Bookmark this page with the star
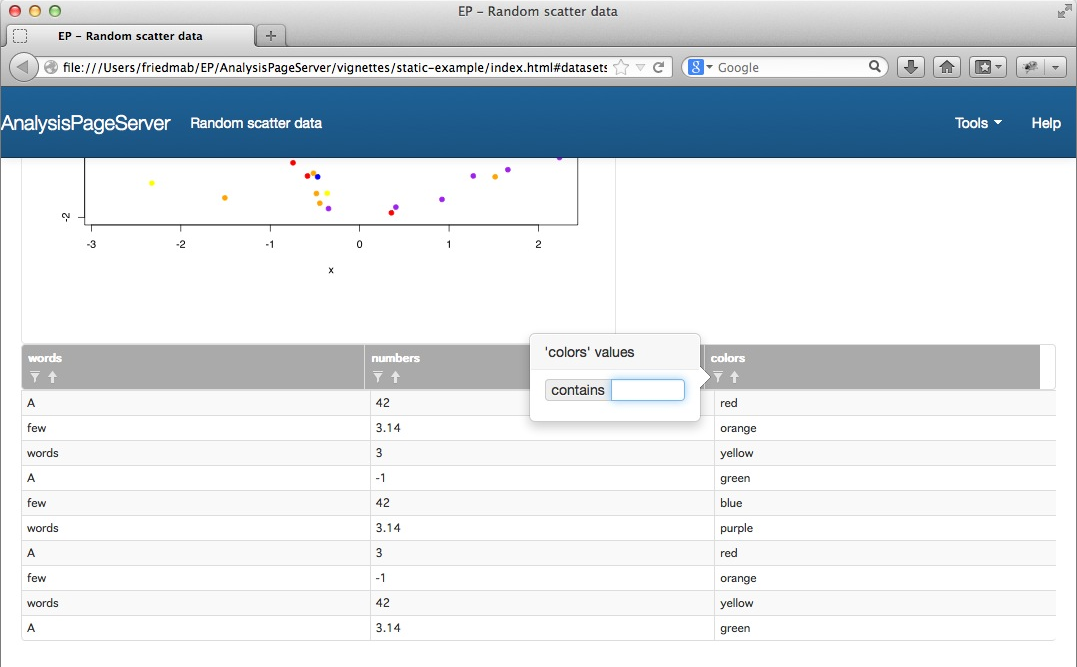 coord(621,67)
